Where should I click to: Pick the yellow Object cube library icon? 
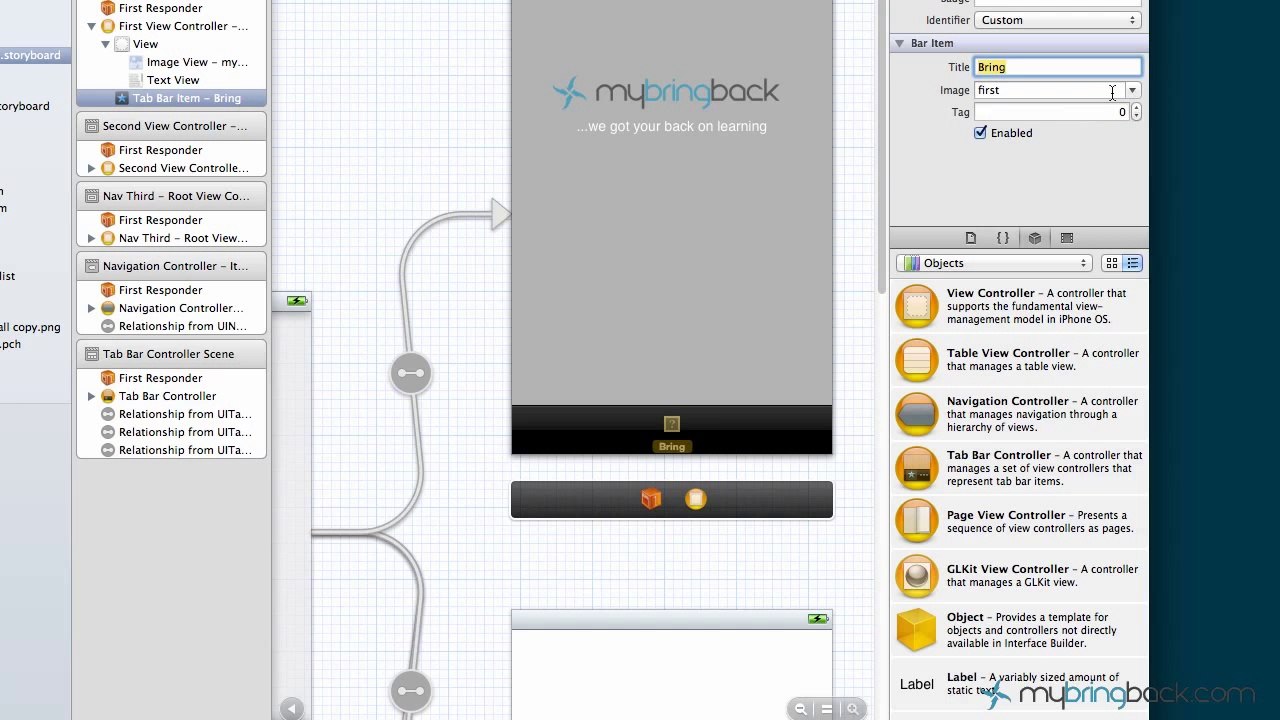[x=917, y=630]
